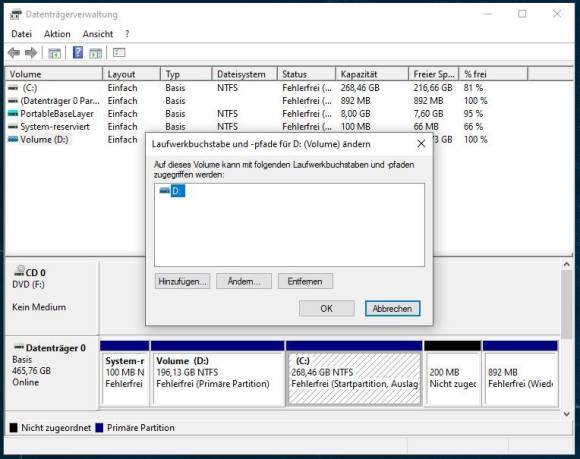
Task: Select the D: drive icon in dialog list
Action: [165, 191]
